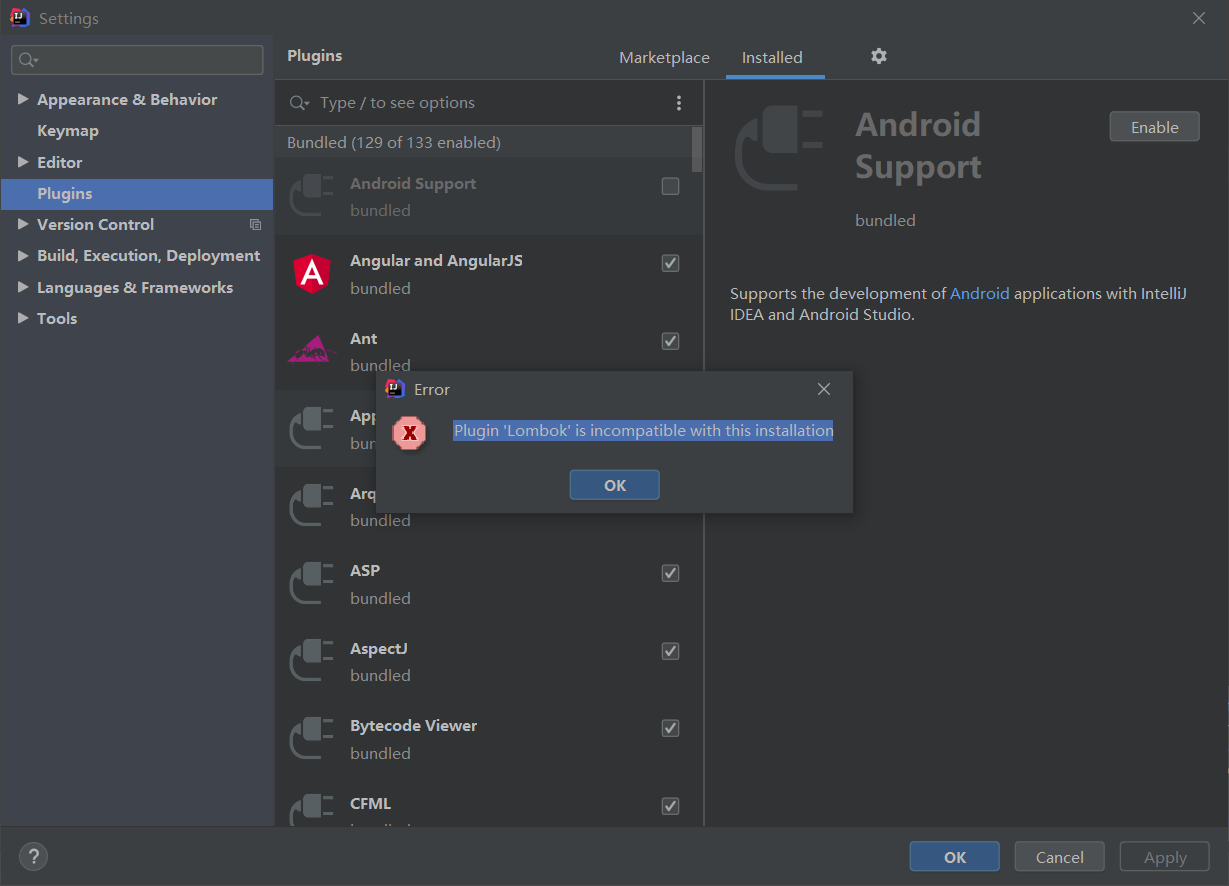Uncheck the Bytecode Viewer checkbox
Viewport: 1229px width, 886px height.
click(x=671, y=728)
